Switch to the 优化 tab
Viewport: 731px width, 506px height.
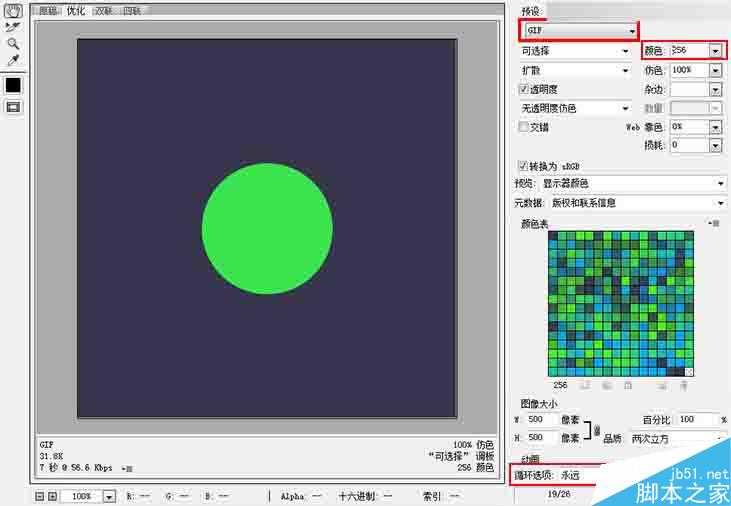76,11
